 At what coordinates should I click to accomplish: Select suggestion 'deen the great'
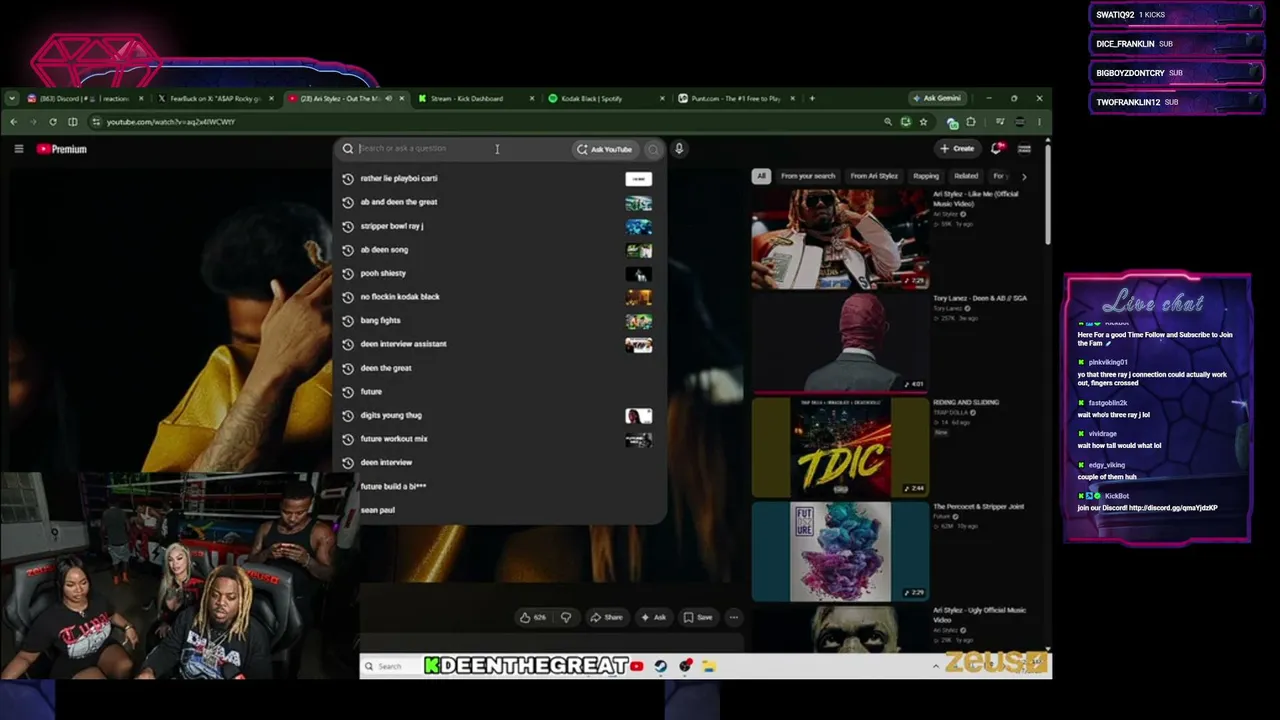click(500, 368)
